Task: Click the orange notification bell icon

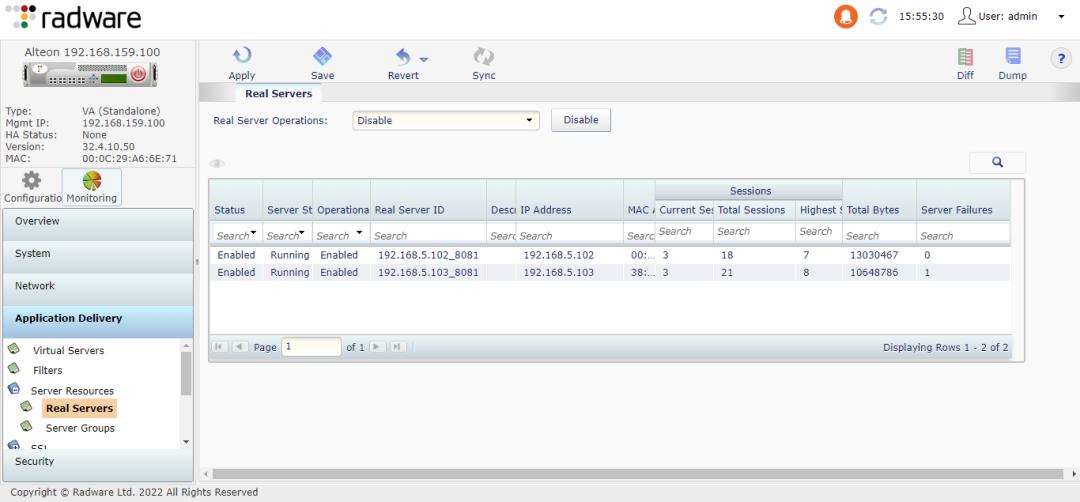Action: (x=845, y=18)
